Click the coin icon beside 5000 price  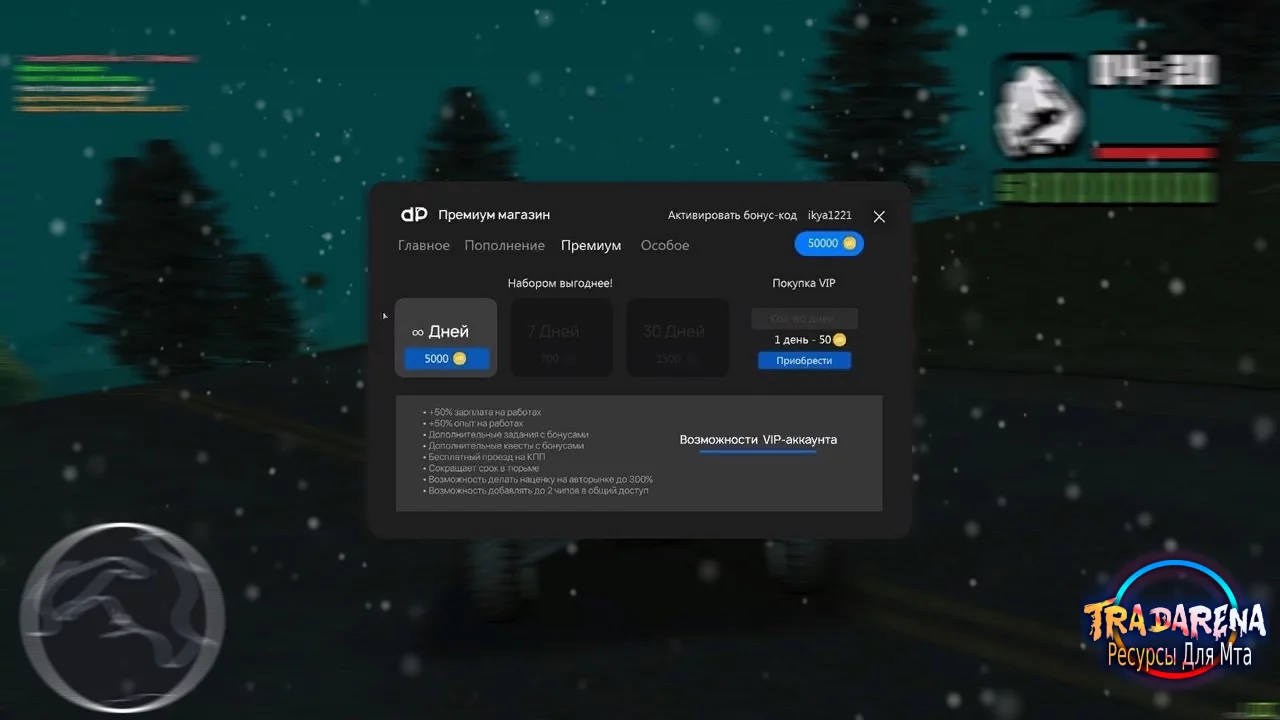pyautogui.click(x=460, y=358)
